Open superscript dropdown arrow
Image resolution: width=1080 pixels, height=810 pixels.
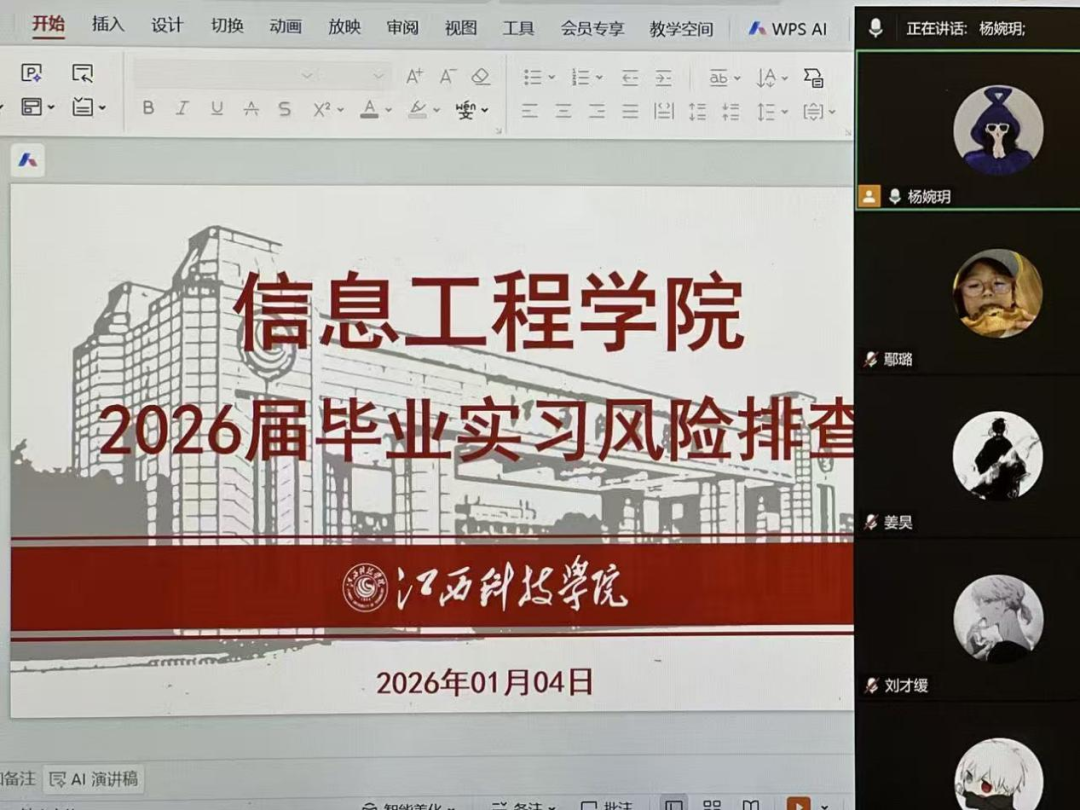340,110
